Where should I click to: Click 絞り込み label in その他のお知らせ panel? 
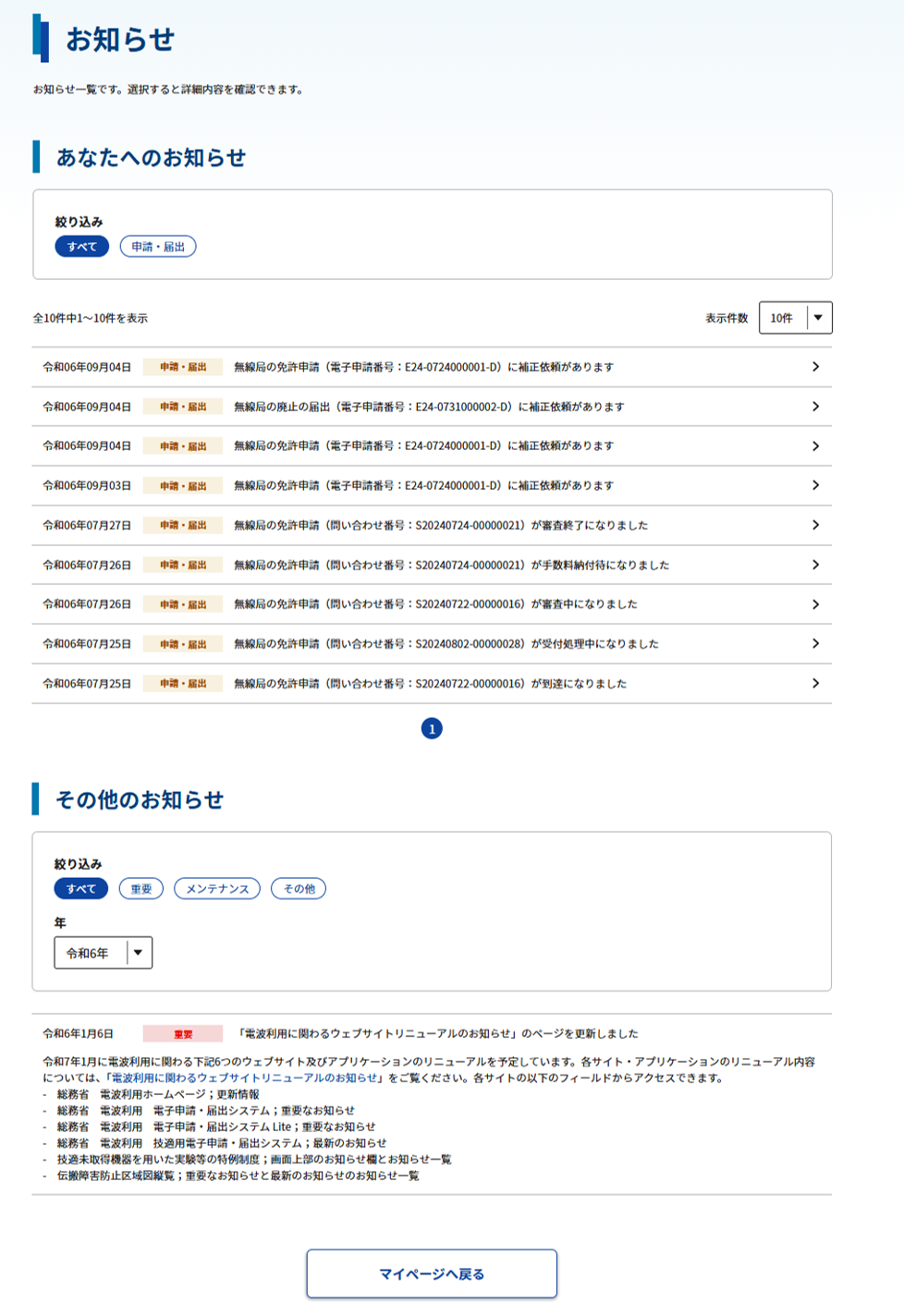(79, 864)
